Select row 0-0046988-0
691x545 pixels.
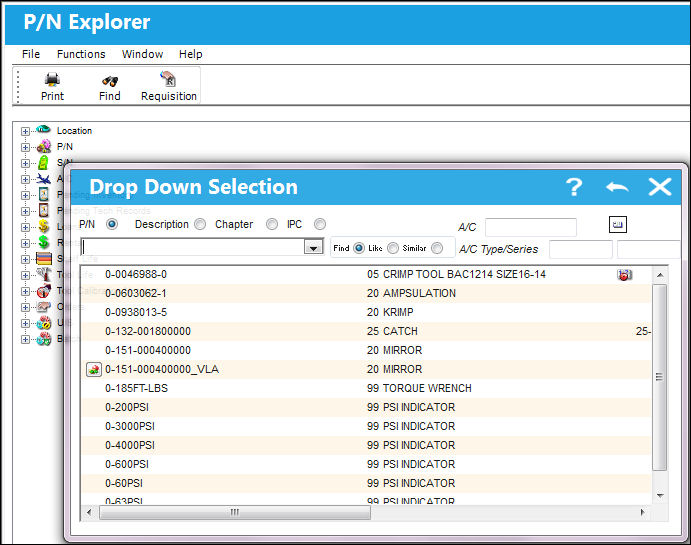(x=366, y=274)
